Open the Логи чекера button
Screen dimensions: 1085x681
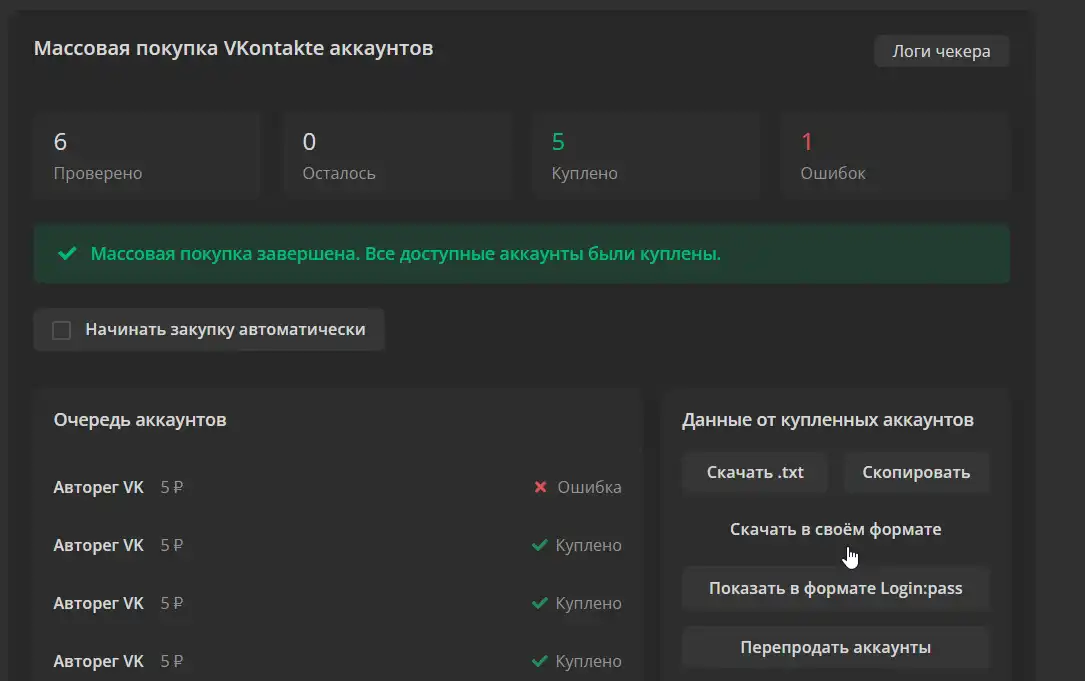941,51
